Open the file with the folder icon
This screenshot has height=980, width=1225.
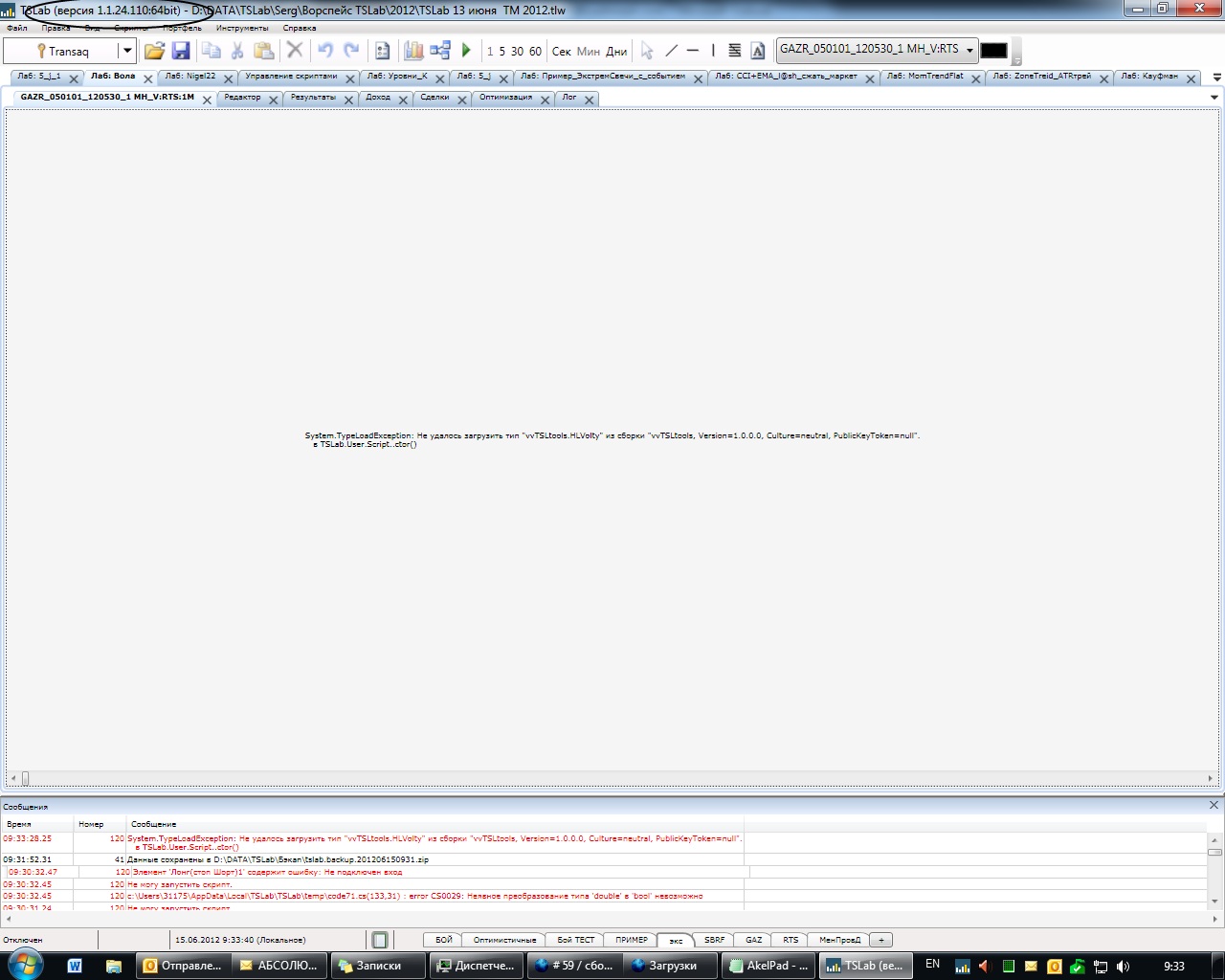tap(154, 51)
